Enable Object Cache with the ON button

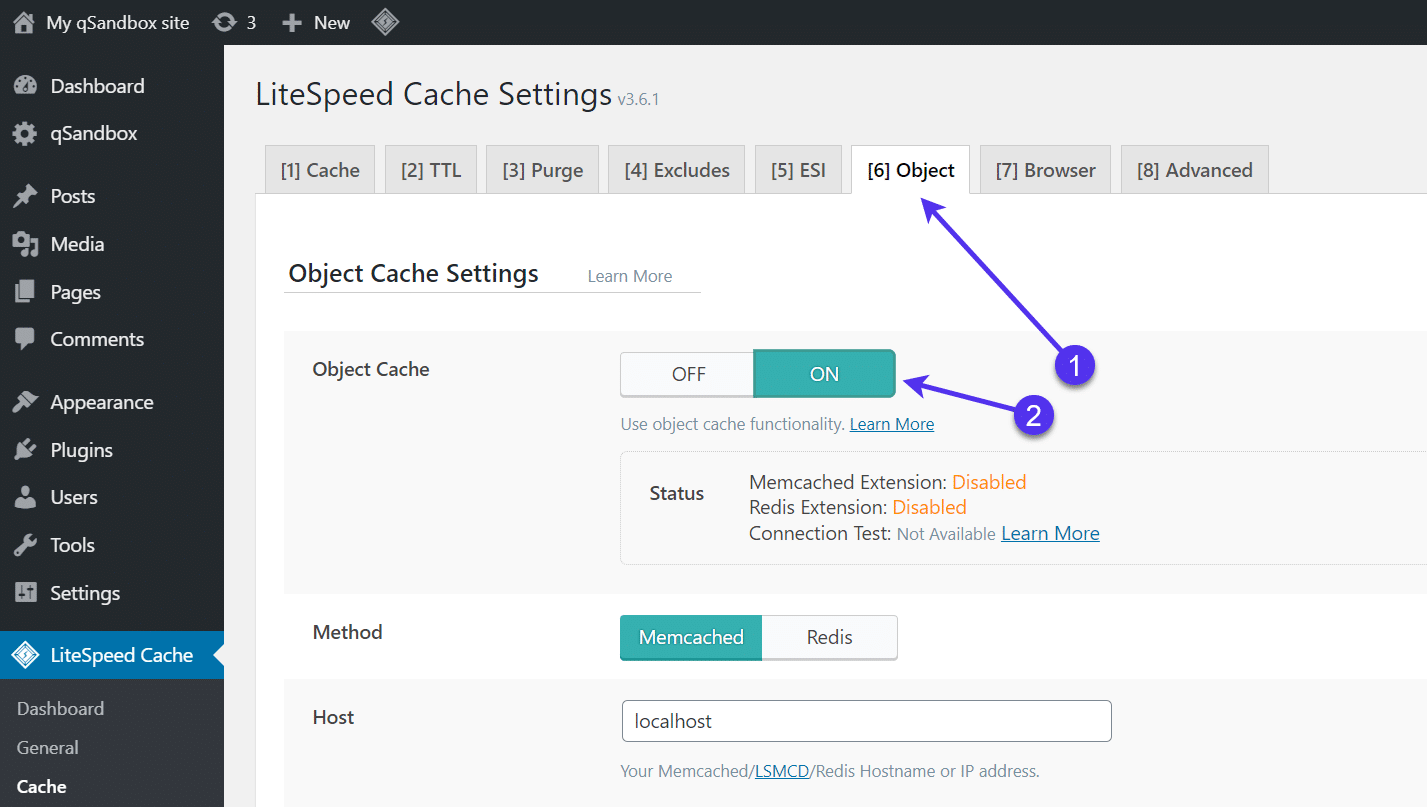pyautogui.click(x=823, y=373)
